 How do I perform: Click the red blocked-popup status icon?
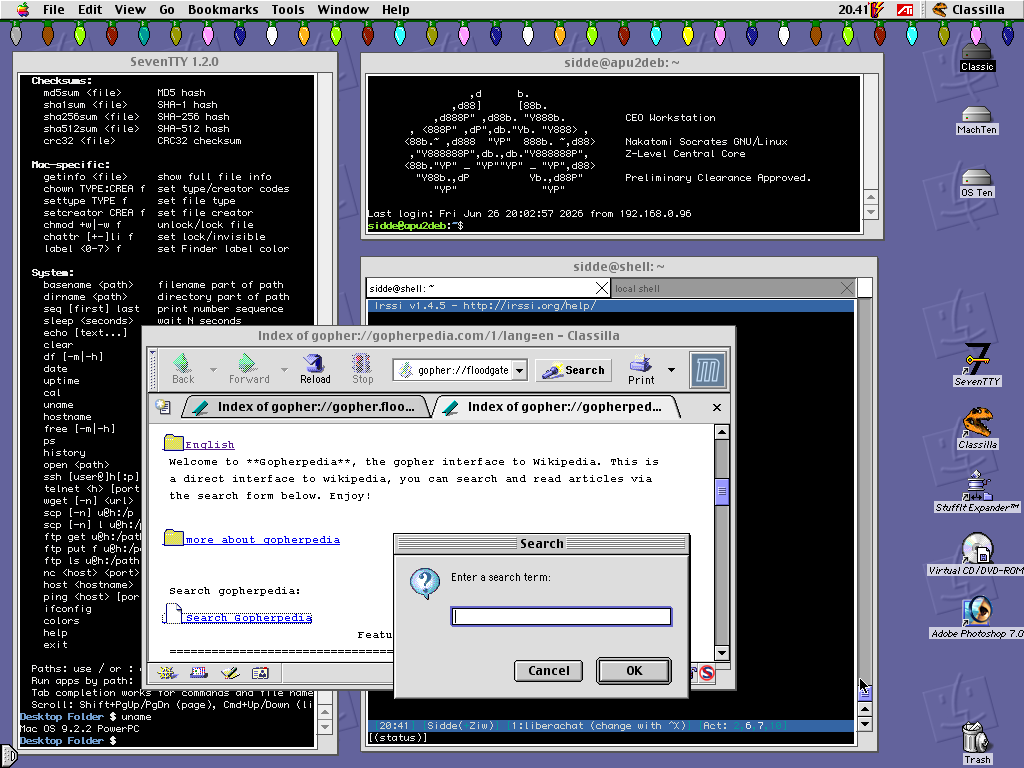click(x=707, y=673)
